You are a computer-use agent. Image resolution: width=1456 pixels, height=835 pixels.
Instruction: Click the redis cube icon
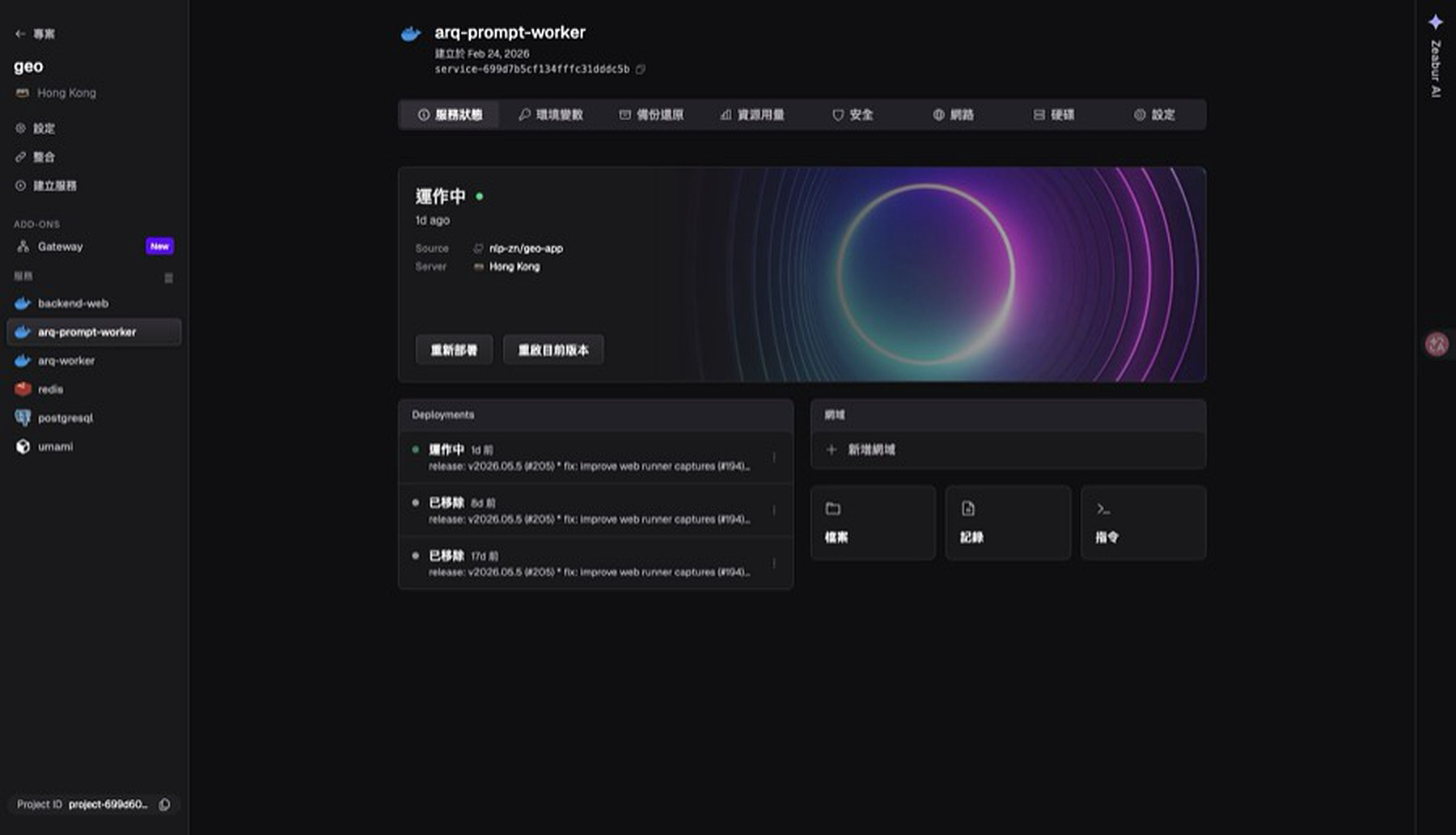coord(23,389)
